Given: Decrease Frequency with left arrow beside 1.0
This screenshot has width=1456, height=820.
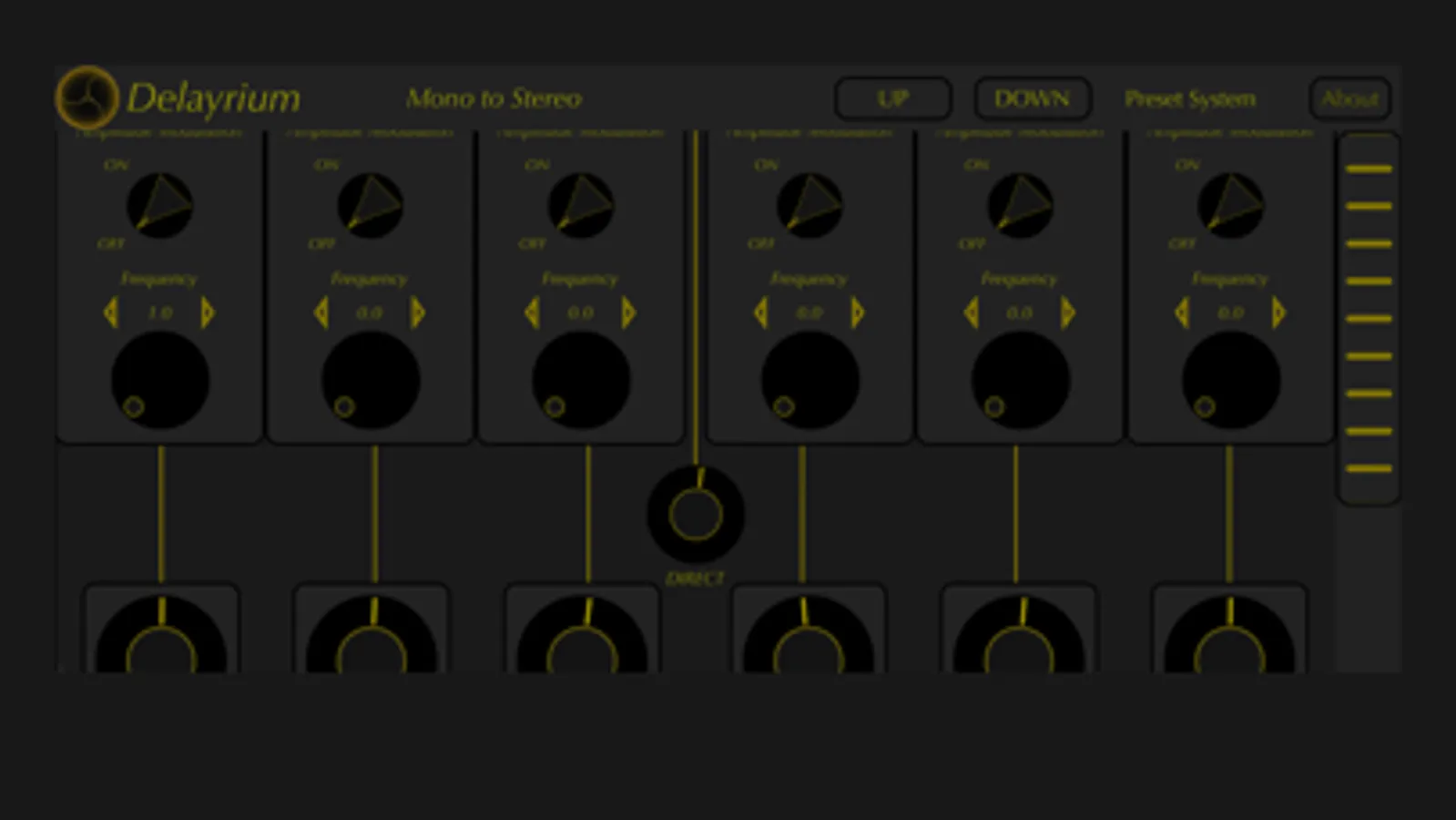Looking at the screenshot, I should tap(111, 313).
